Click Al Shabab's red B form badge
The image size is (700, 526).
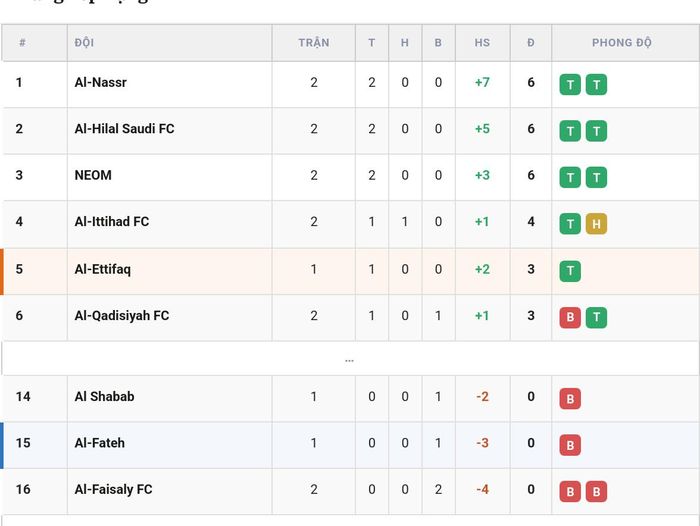pos(570,398)
